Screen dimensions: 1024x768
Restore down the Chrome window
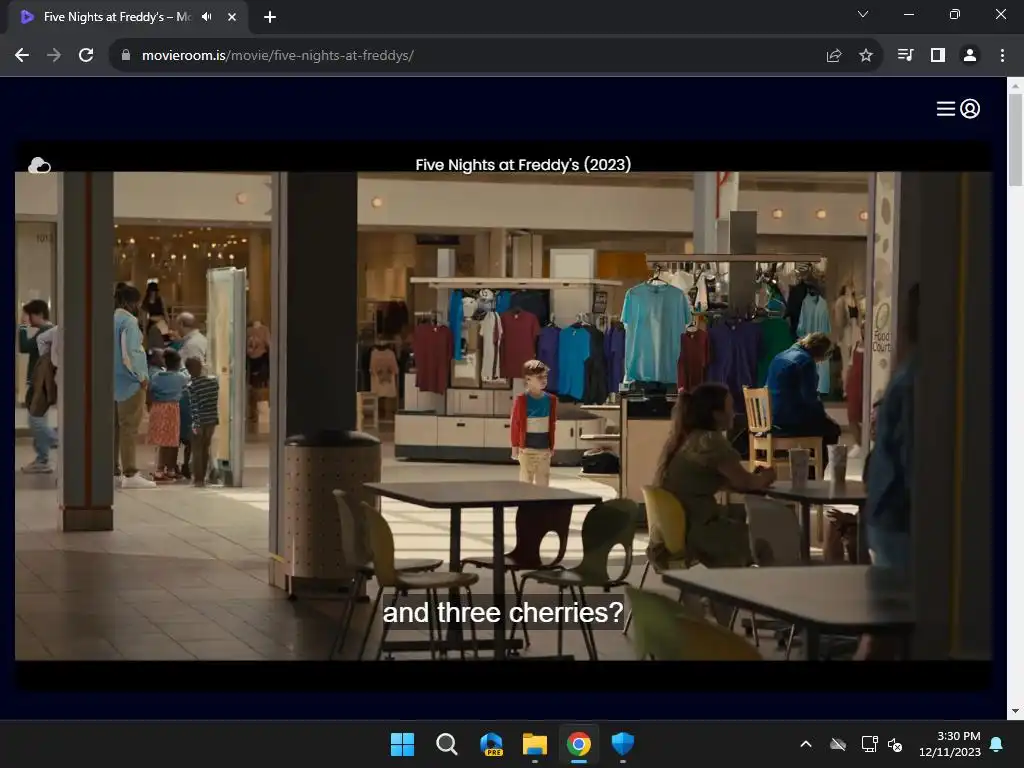[x=955, y=14]
